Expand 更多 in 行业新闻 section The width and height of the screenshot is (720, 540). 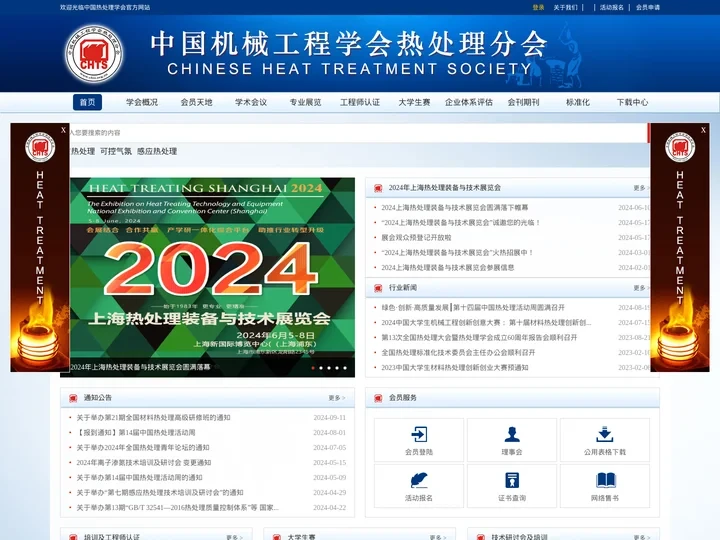[x=641, y=288]
